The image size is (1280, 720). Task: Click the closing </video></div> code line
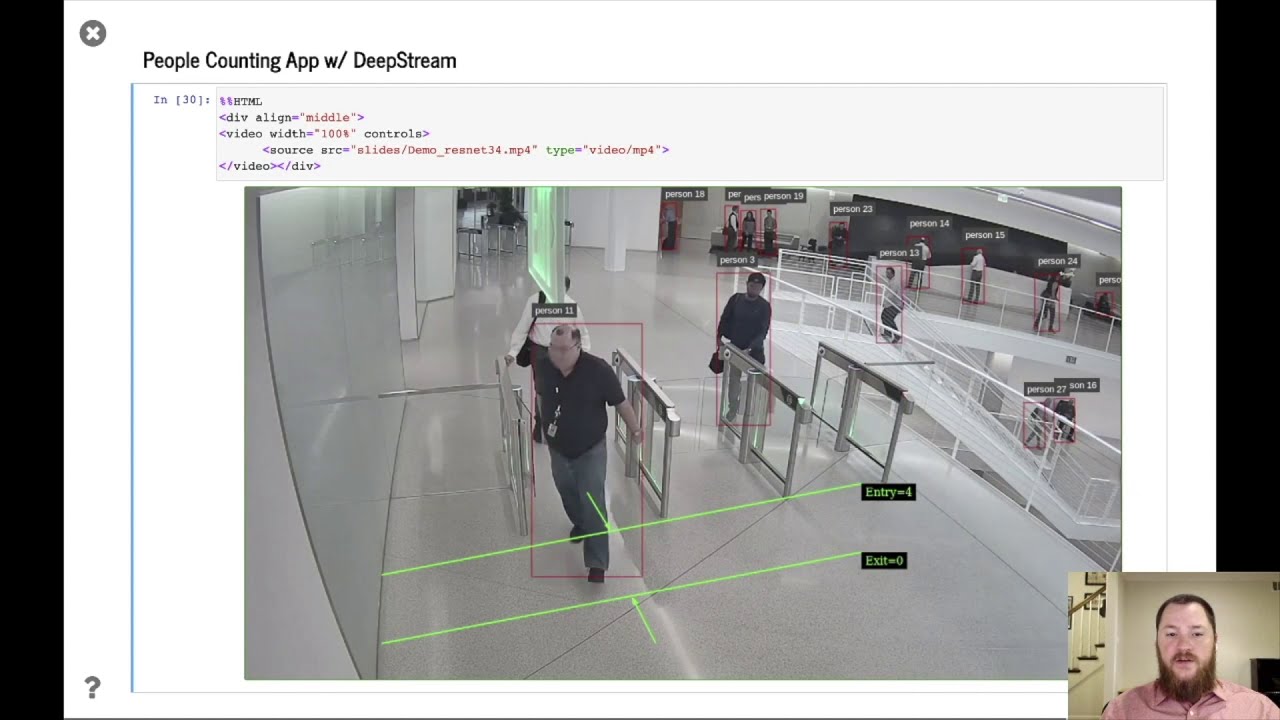pyautogui.click(x=270, y=166)
